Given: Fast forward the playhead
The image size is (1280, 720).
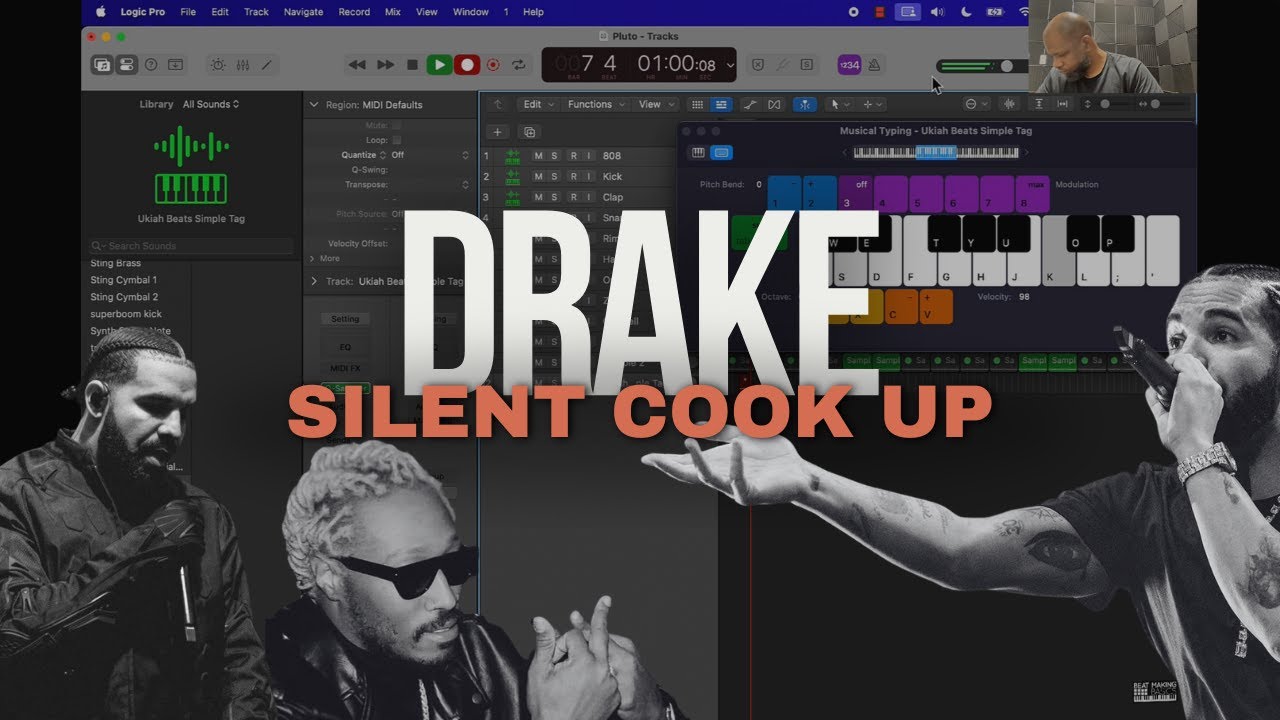Looking at the screenshot, I should 385,65.
